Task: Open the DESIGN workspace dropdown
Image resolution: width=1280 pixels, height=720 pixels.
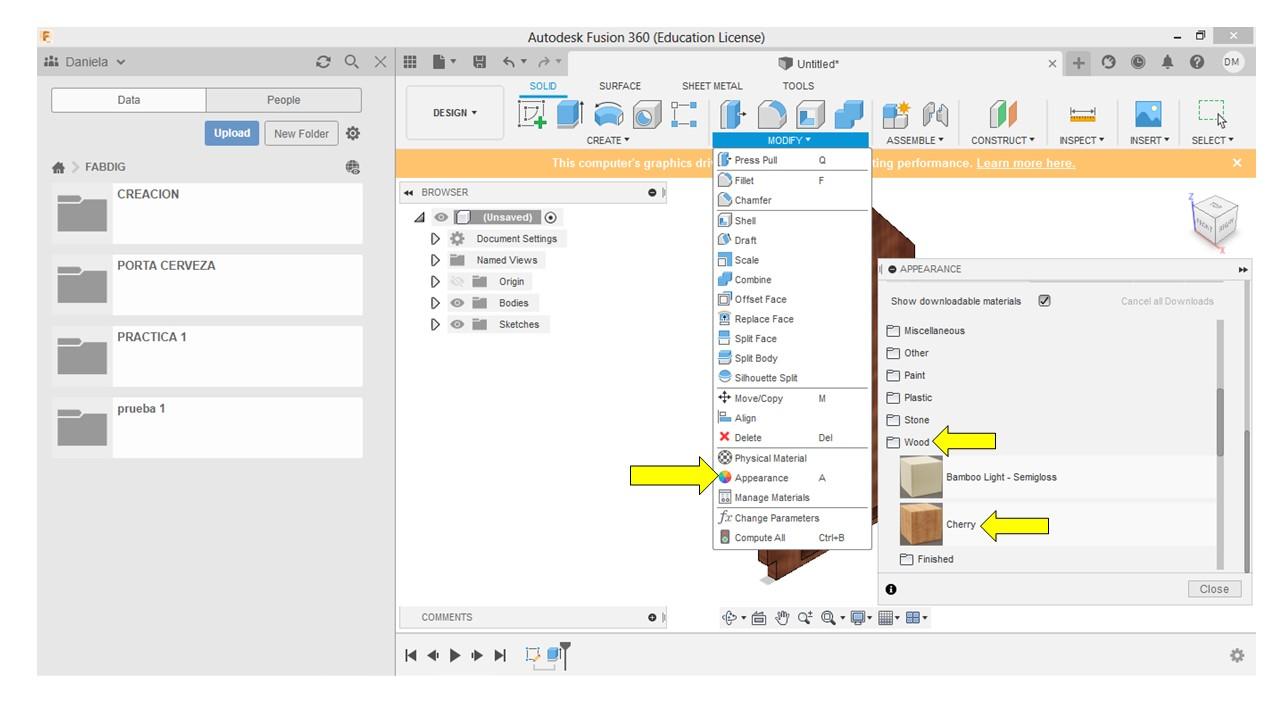Action: pyautogui.click(x=455, y=113)
